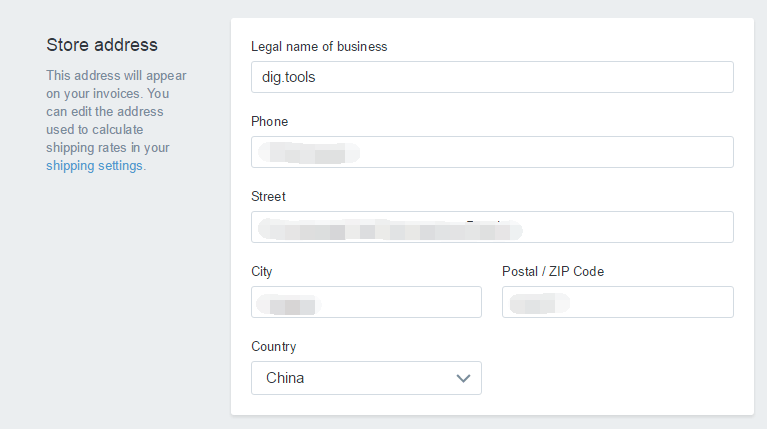Click the 'Store address' section heading

102,45
